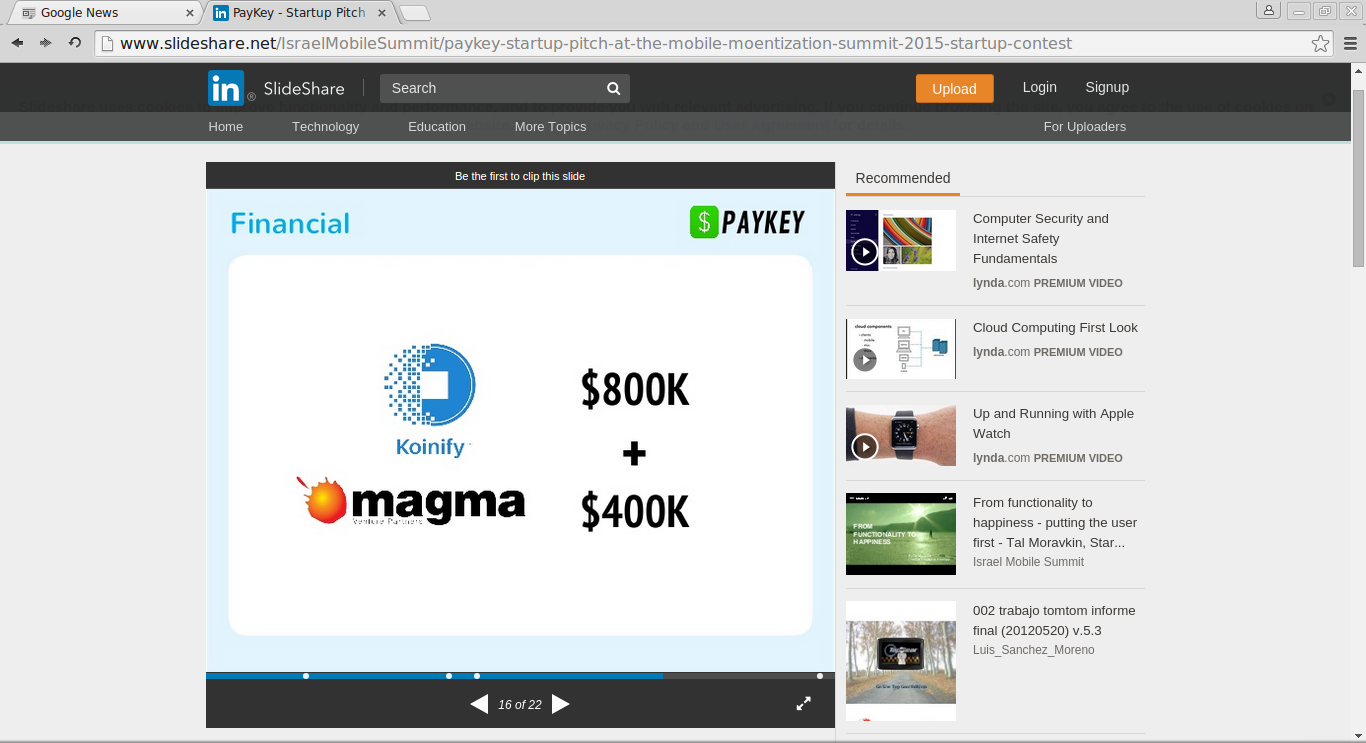Click the LinkedIn SlideShare logo
This screenshot has height=743, width=1366.
pos(276,88)
